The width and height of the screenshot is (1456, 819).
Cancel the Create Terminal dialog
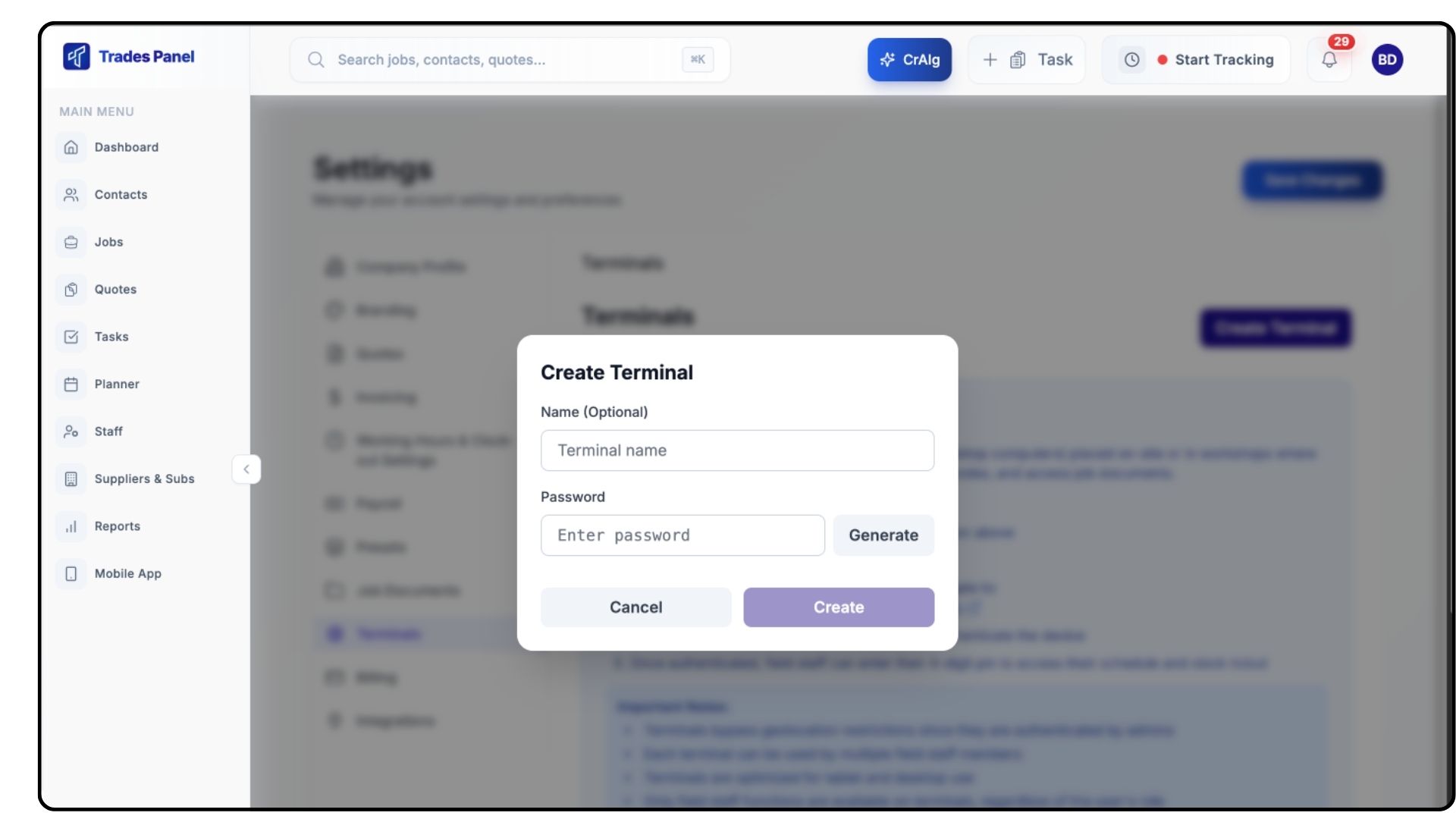coord(635,607)
